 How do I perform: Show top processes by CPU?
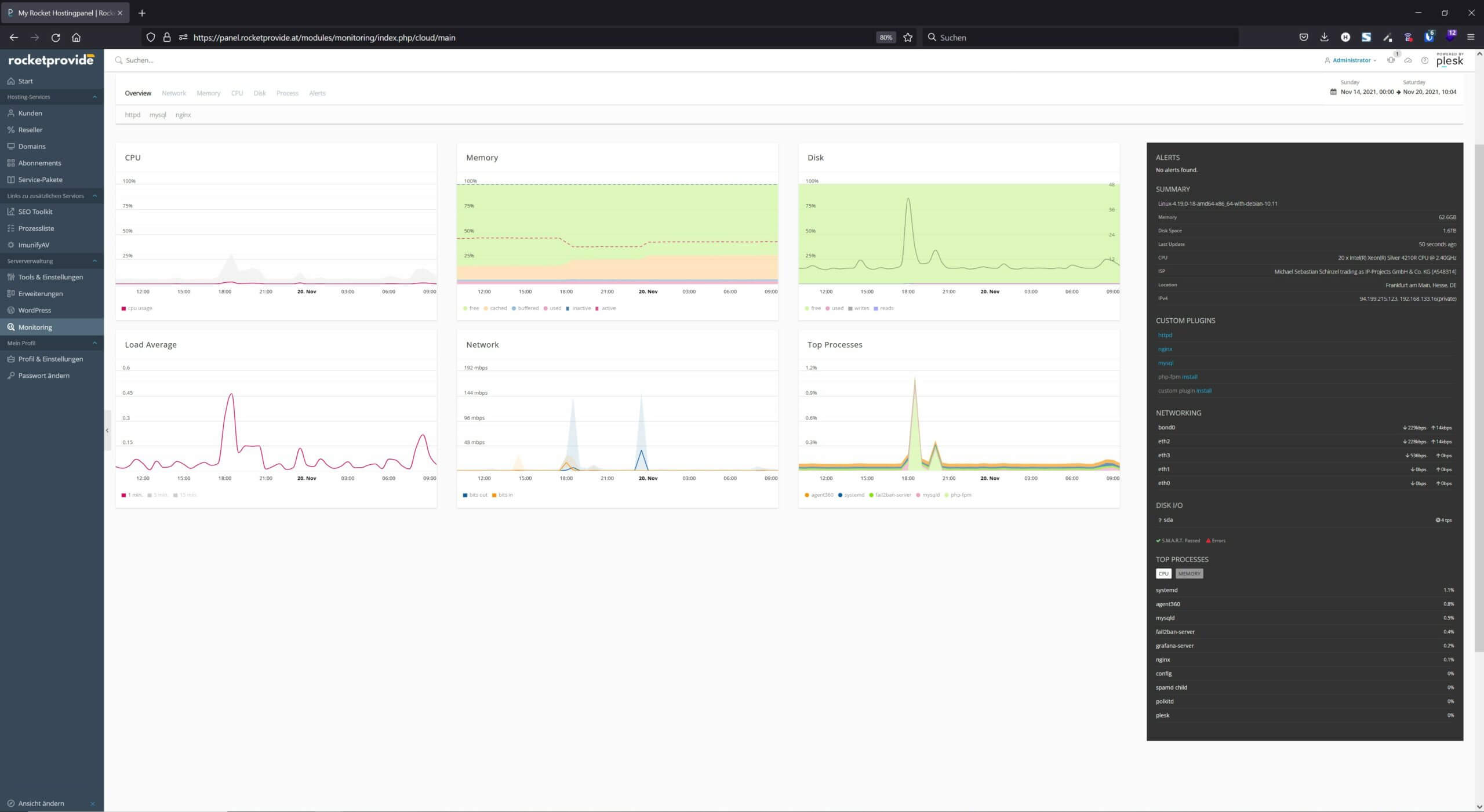pos(1163,574)
